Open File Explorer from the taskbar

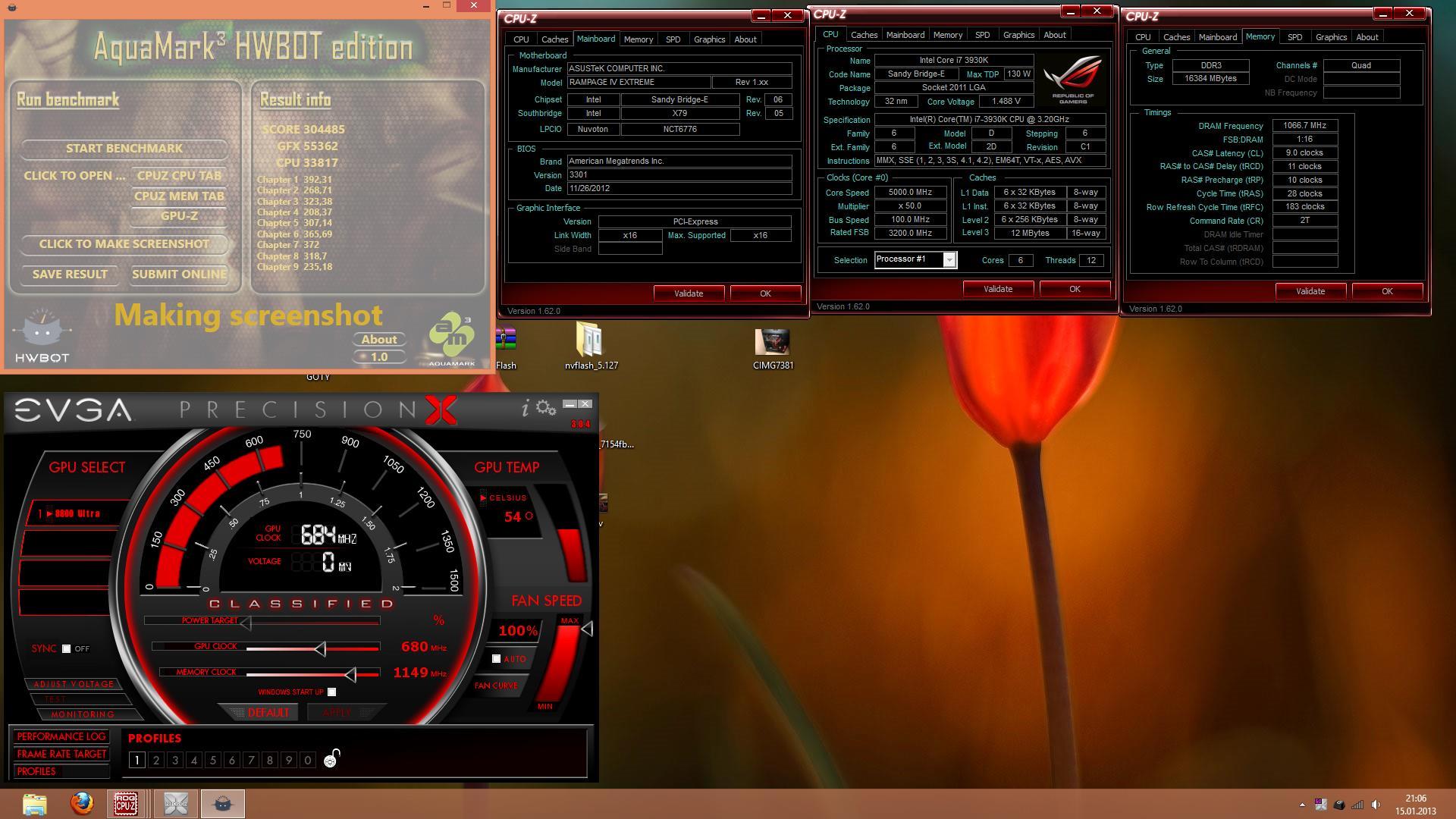pyautogui.click(x=35, y=804)
